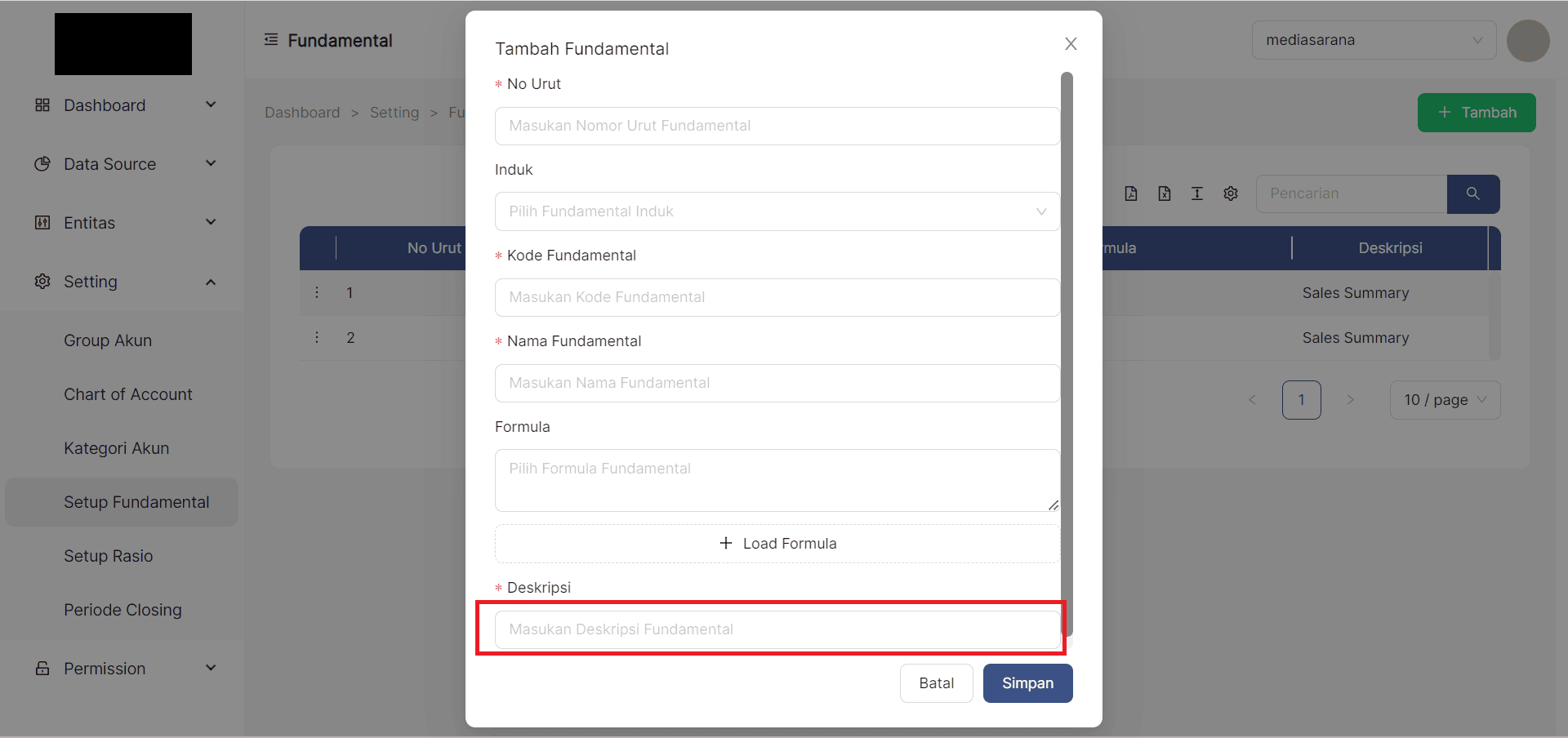Go to Setup Rasio menu item
The width and height of the screenshot is (1568, 738).
109,556
